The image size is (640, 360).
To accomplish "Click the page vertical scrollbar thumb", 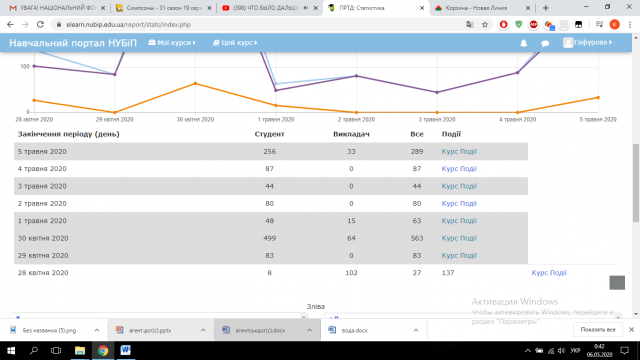I will (636, 182).
